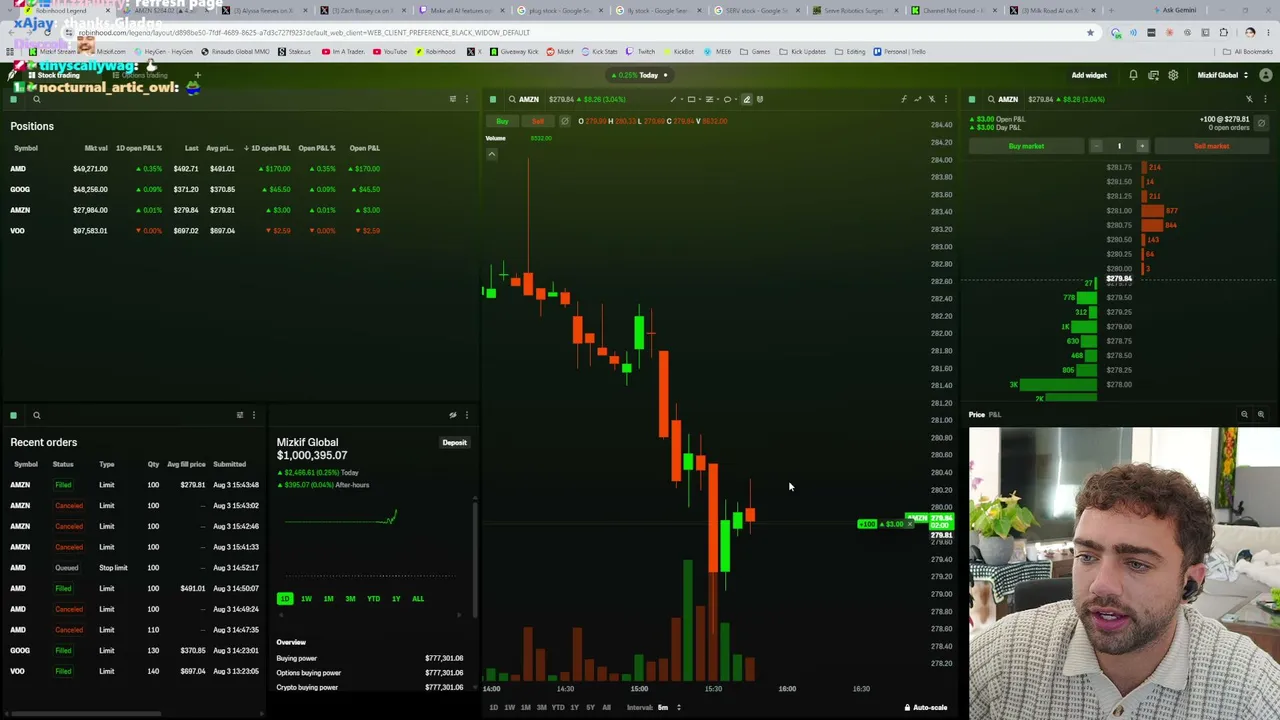Expand the rectangle tool options arrow

tap(699, 99)
